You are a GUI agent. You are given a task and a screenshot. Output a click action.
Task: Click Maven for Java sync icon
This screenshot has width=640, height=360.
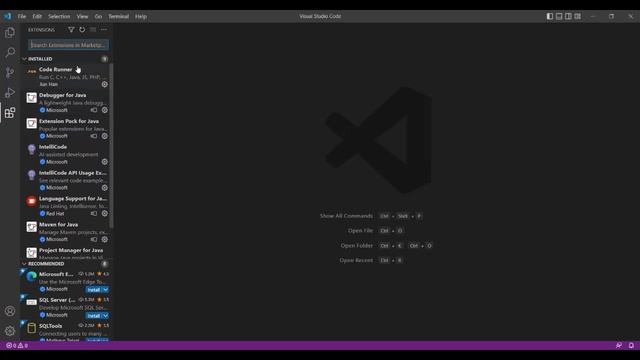point(94,239)
